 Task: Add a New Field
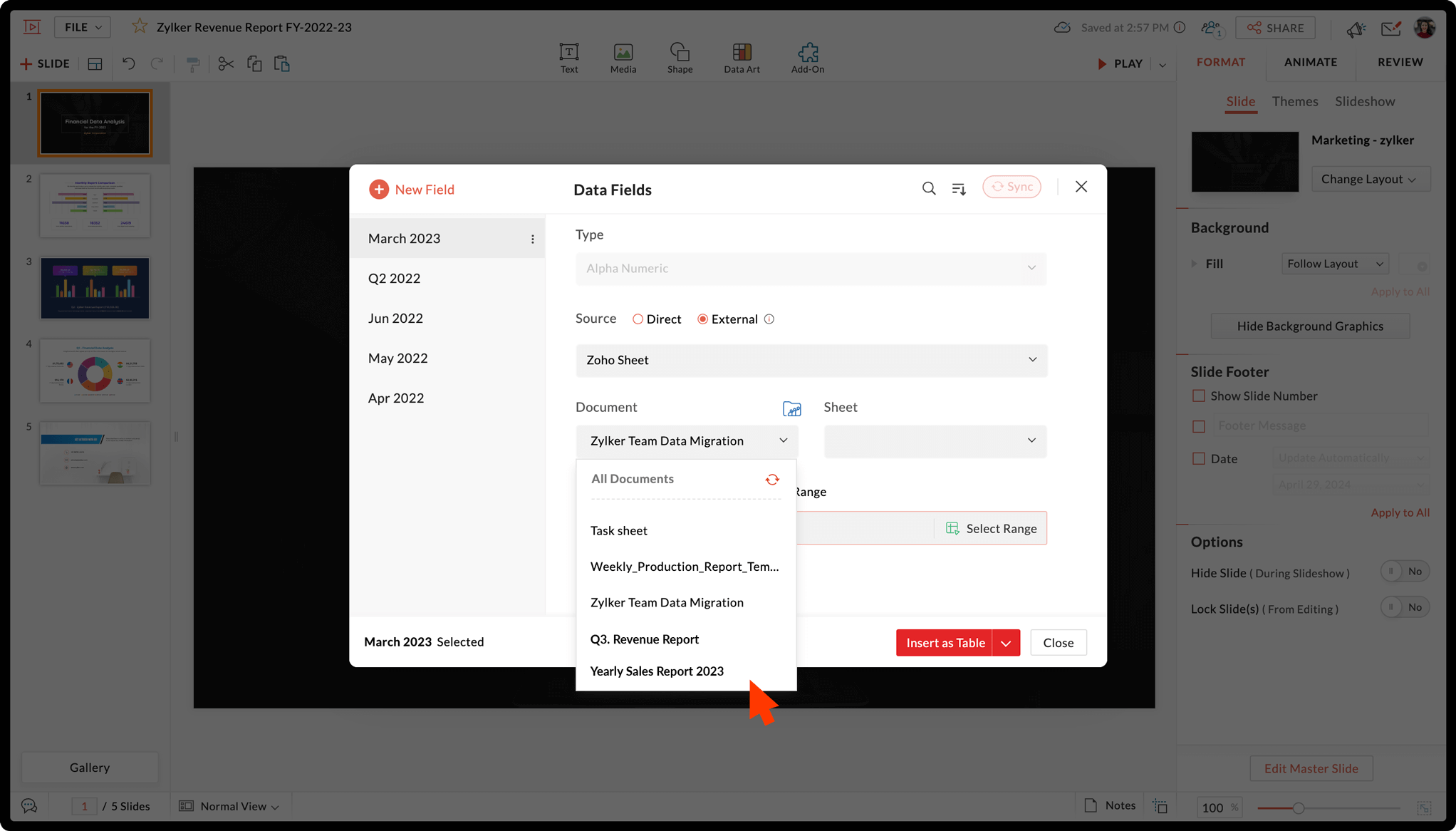[412, 190]
